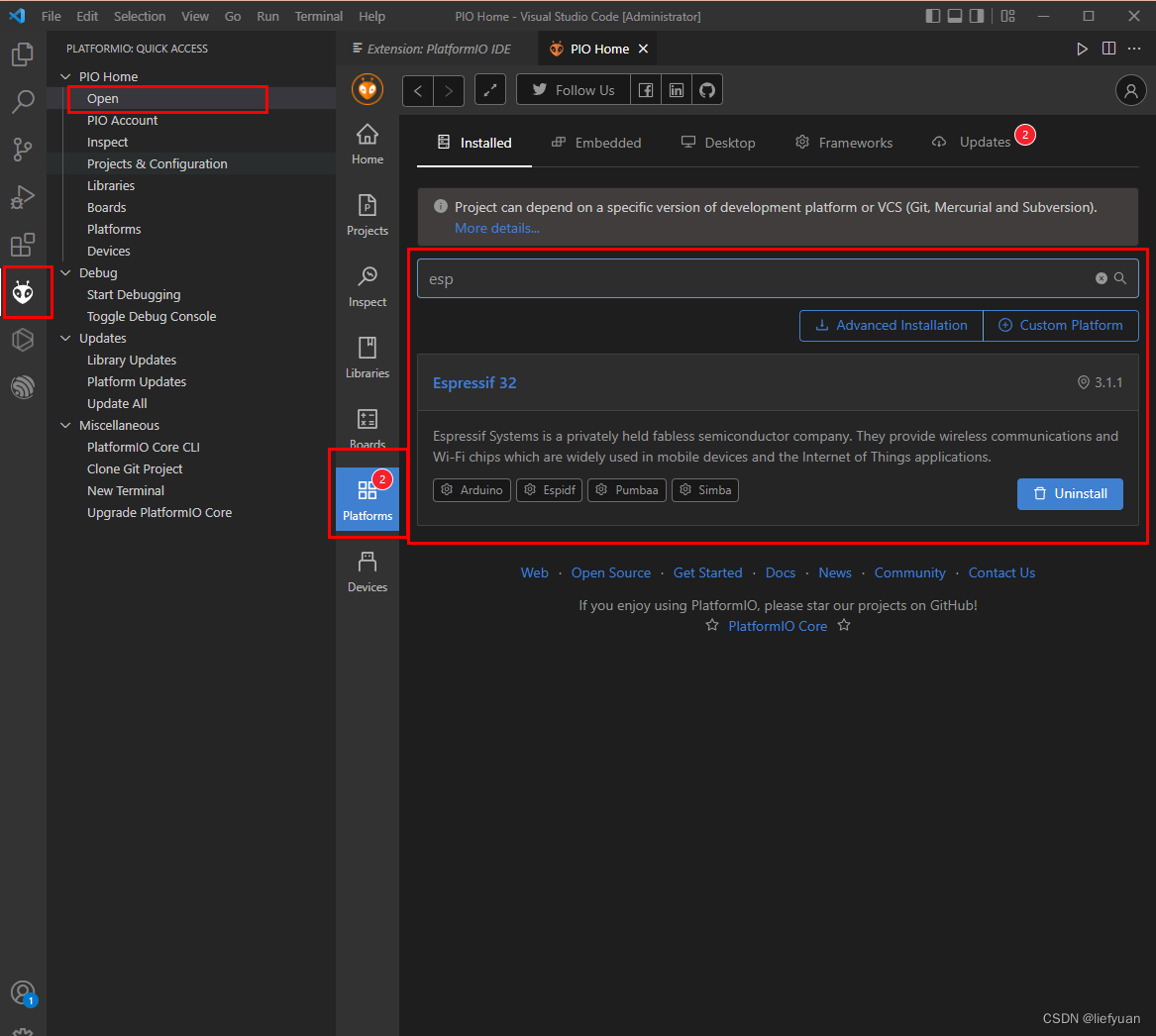Open PlatformIO alien head icon in activity bar
The width and height of the screenshot is (1156, 1036).
click(23, 293)
